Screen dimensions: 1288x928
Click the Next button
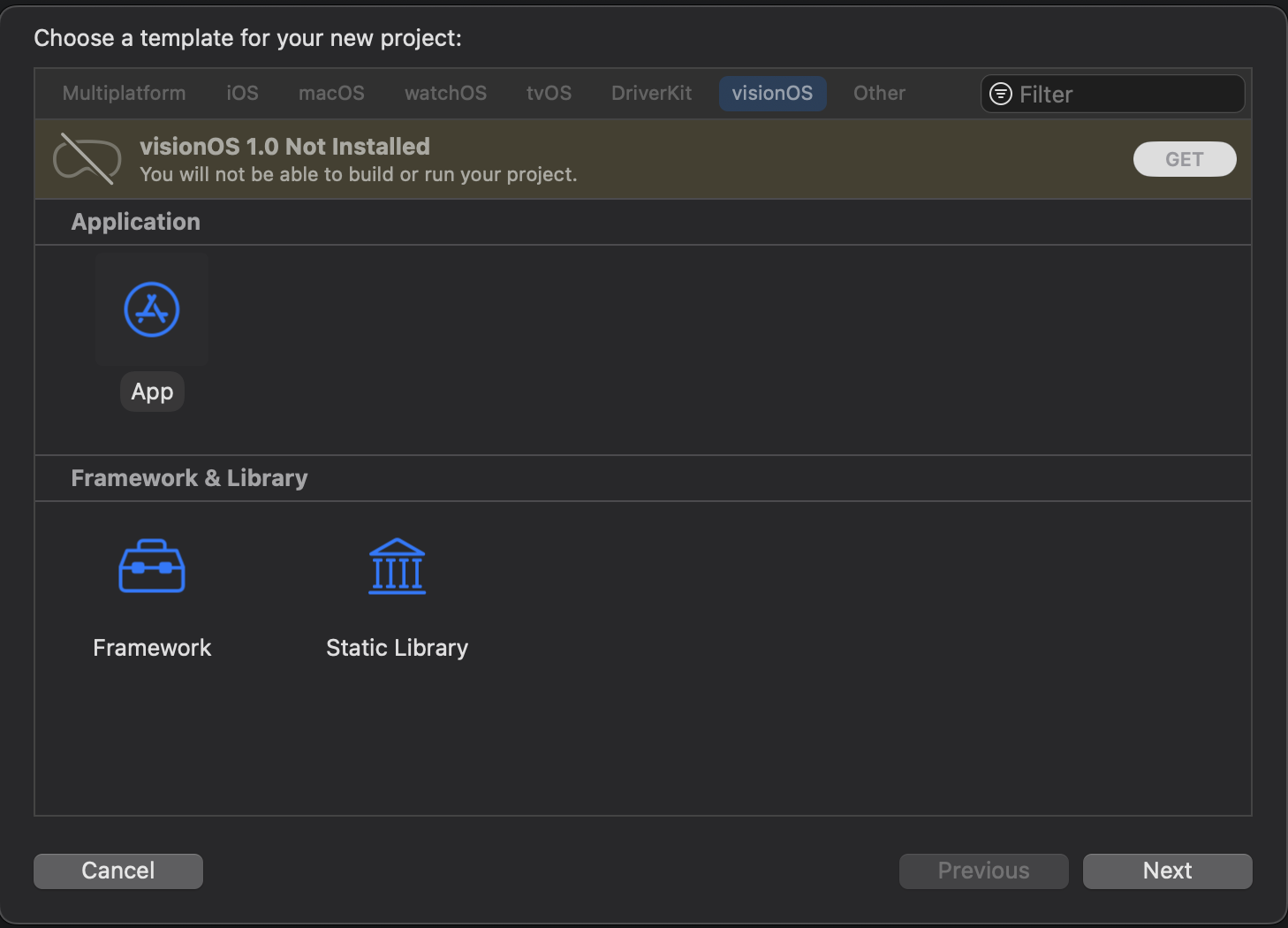click(x=1168, y=871)
